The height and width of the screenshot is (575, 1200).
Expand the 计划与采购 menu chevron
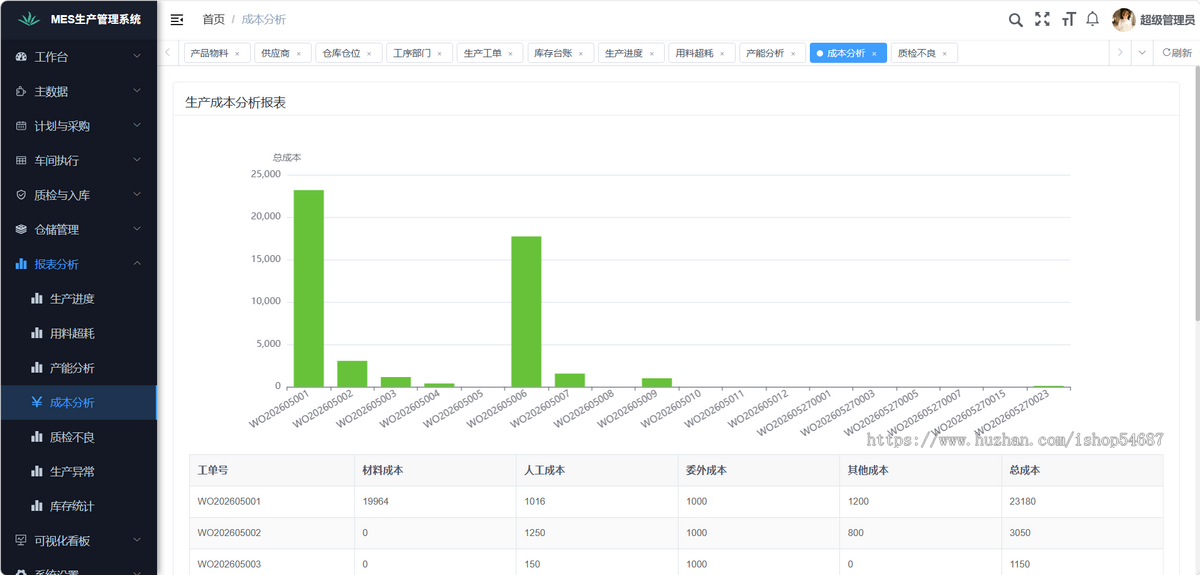pyautogui.click(x=137, y=126)
